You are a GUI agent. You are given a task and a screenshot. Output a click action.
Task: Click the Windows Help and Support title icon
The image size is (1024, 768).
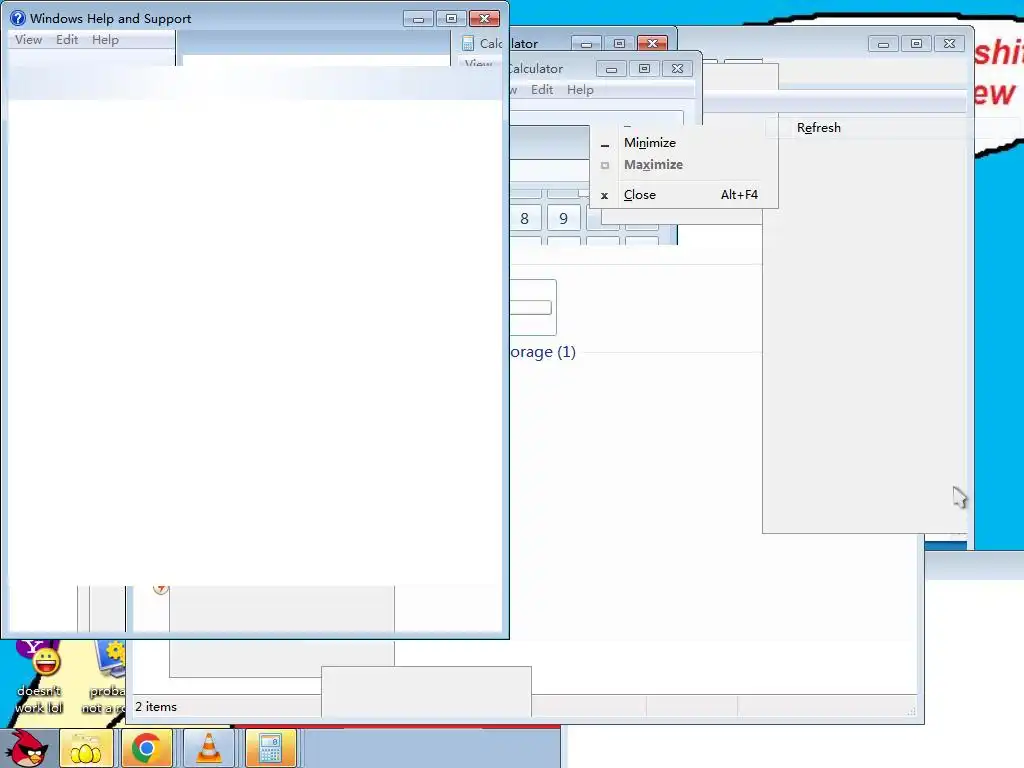pos(18,18)
